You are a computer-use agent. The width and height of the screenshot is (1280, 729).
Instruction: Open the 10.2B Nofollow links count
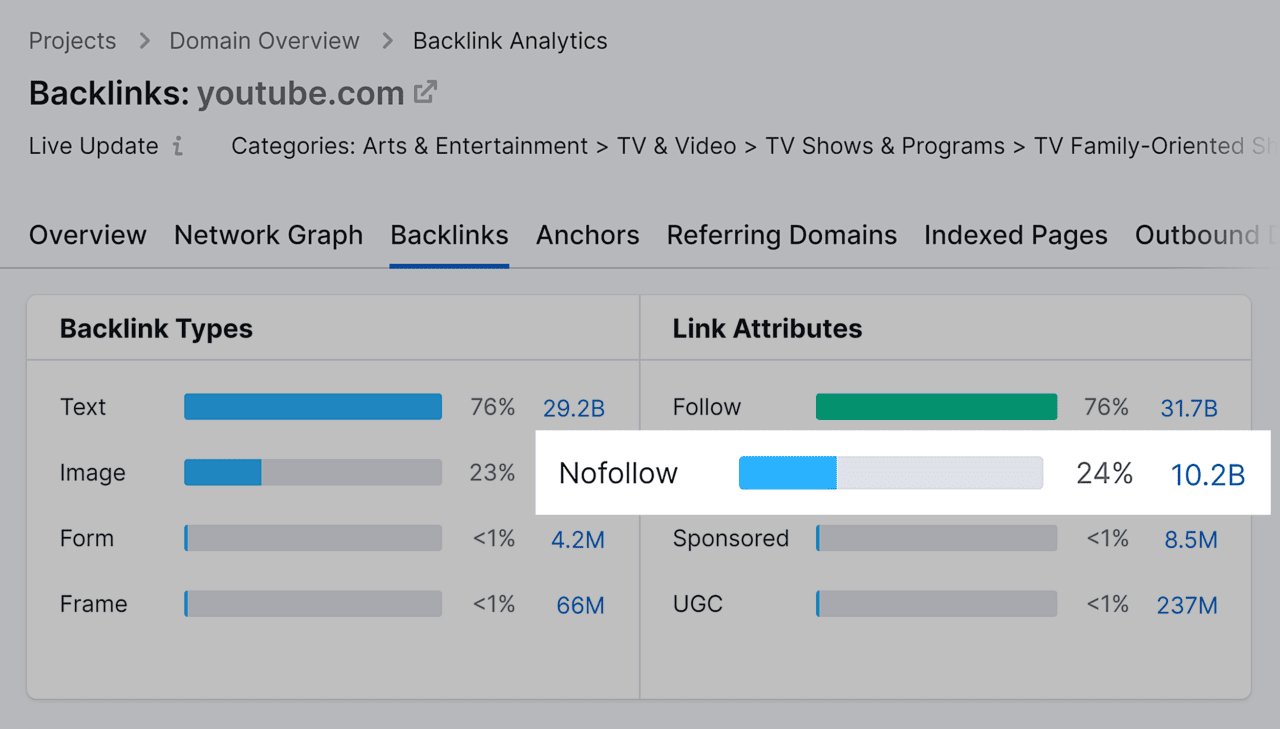click(x=1208, y=476)
